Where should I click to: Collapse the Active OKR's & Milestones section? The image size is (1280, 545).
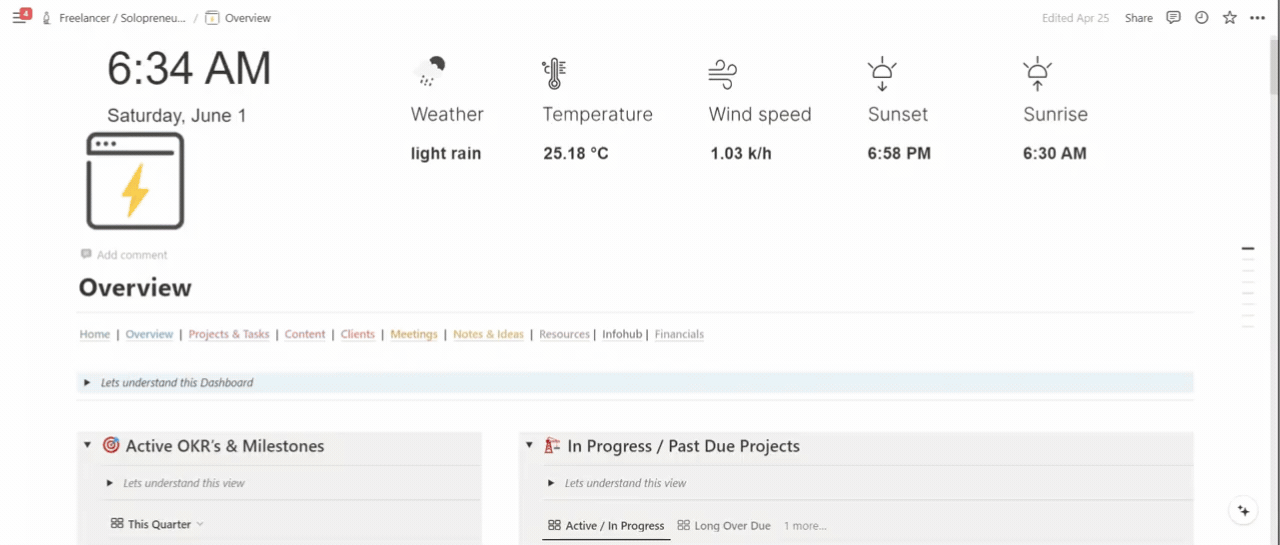(87, 446)
